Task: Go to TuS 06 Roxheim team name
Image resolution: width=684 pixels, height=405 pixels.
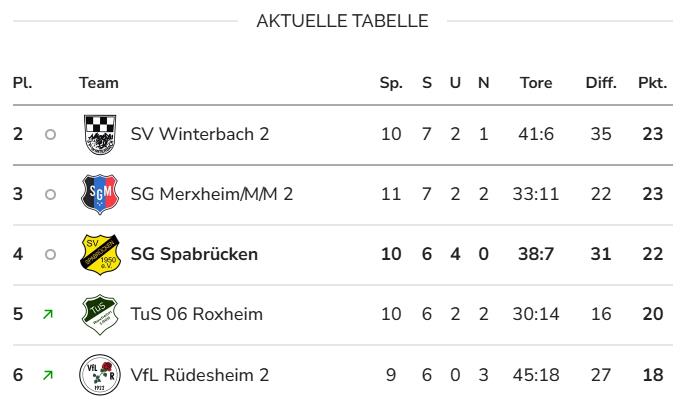Action: pos(197,315)
